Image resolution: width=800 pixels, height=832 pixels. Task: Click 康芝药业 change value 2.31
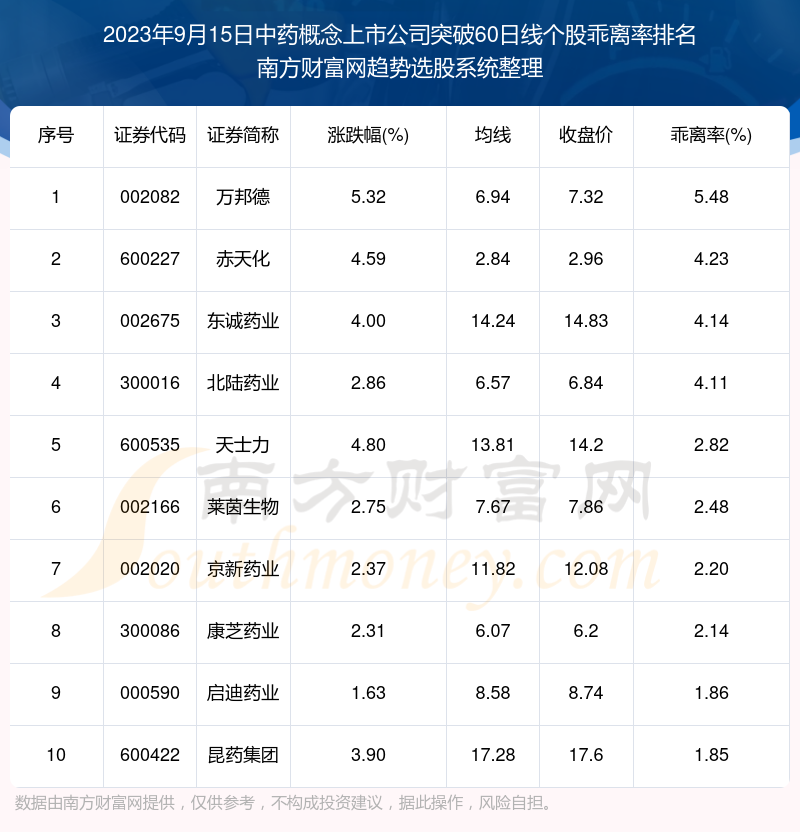[368, 631]
